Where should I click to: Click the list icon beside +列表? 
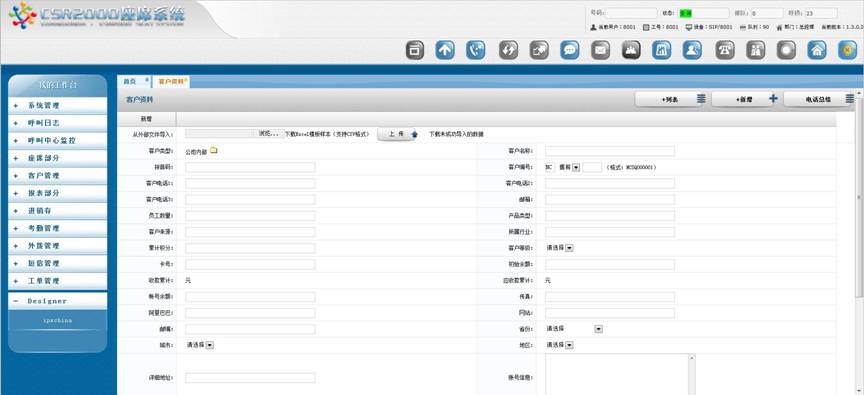coord(701,99)
